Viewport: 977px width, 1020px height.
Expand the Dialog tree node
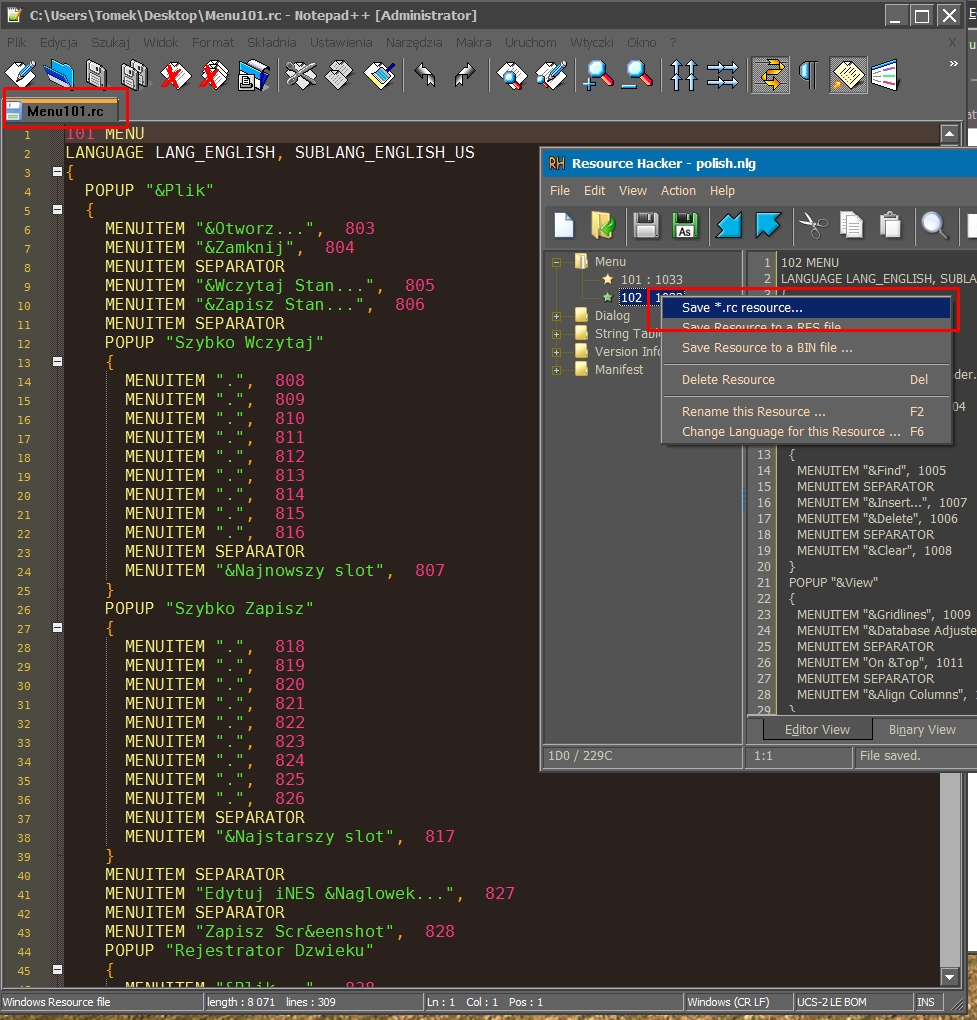(x=557, y=315)
